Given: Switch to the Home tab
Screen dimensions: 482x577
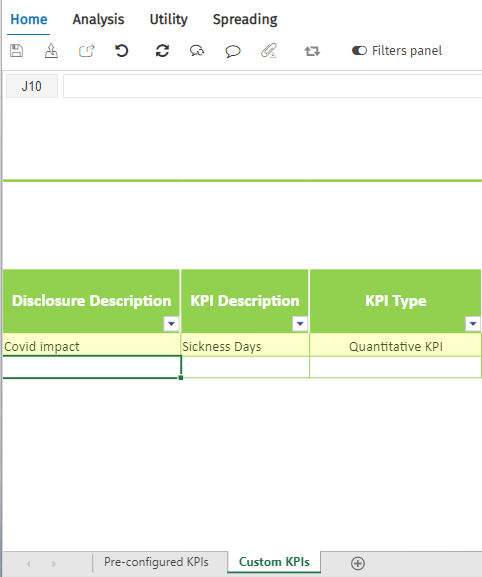Looking at the screenshot, I should pos(29,19).
